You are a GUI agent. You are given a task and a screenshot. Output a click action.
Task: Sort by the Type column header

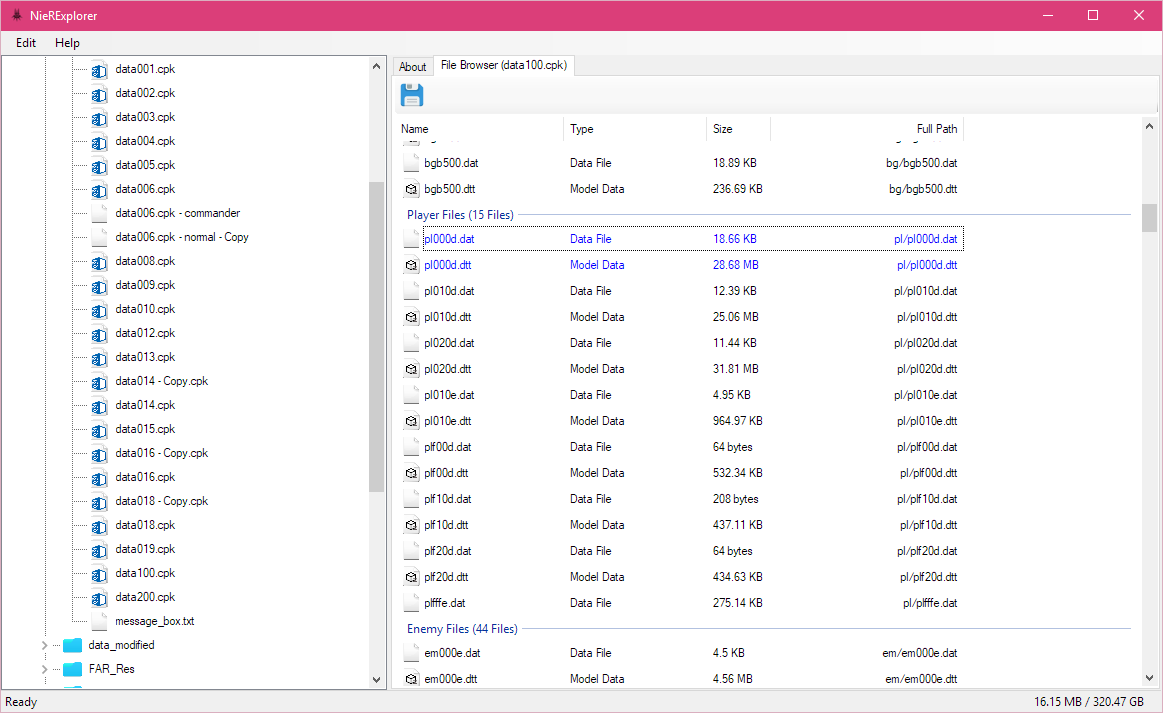pyautogui.click(x=635, y=129)
